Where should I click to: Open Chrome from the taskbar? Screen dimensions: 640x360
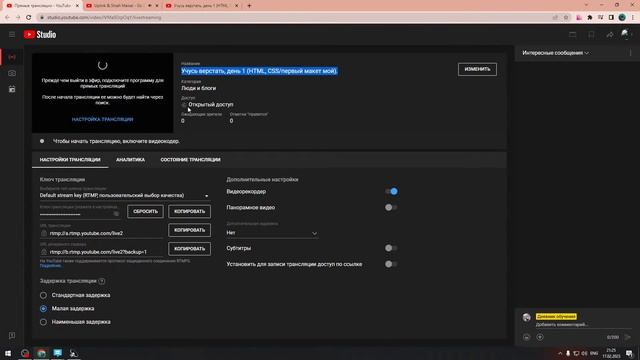[x=41, y=353]
